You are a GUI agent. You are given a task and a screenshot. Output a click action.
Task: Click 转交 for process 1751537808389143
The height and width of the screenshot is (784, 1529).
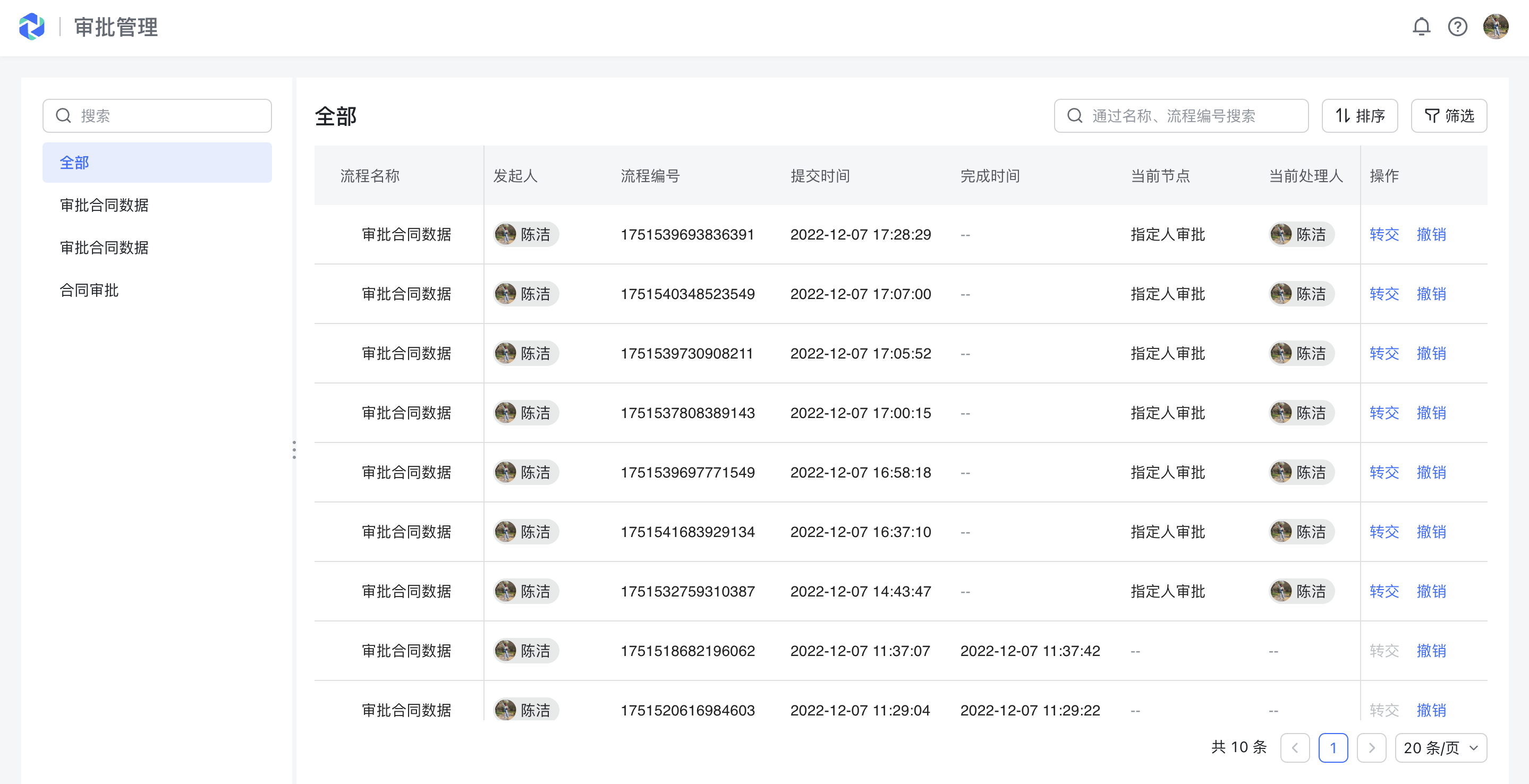point(1384,413)
